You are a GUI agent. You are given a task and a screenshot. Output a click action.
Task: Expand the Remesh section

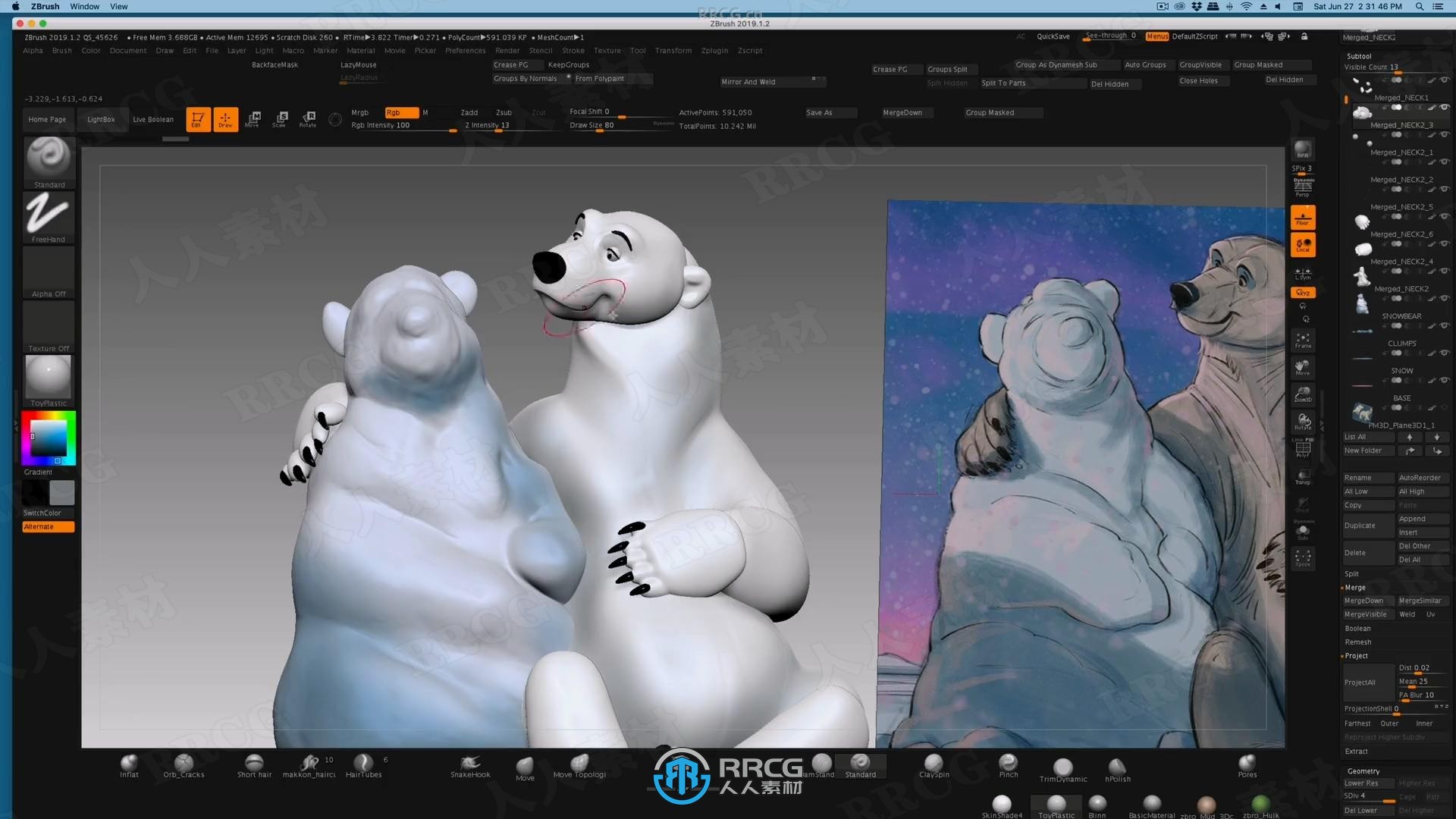click(1357, 642)
